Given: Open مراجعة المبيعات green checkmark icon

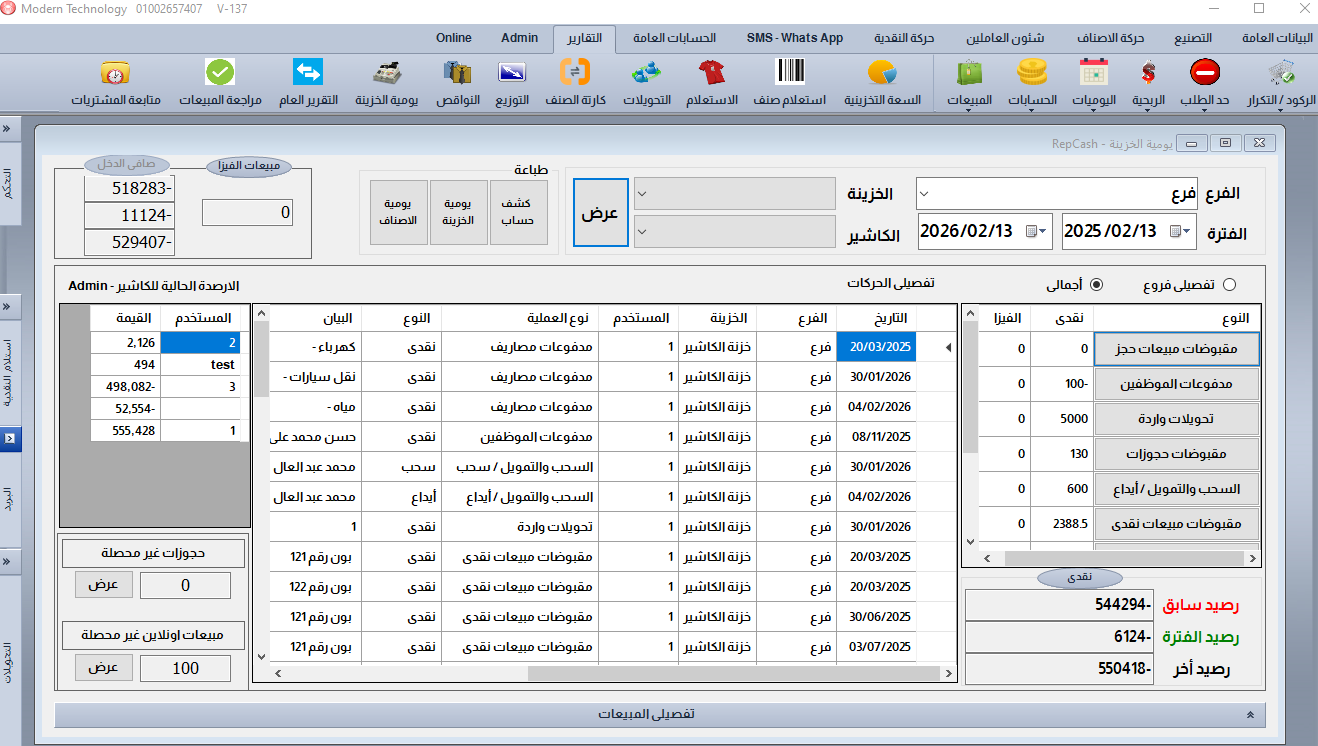Looking at the screenshot, I should click(220, 74).
